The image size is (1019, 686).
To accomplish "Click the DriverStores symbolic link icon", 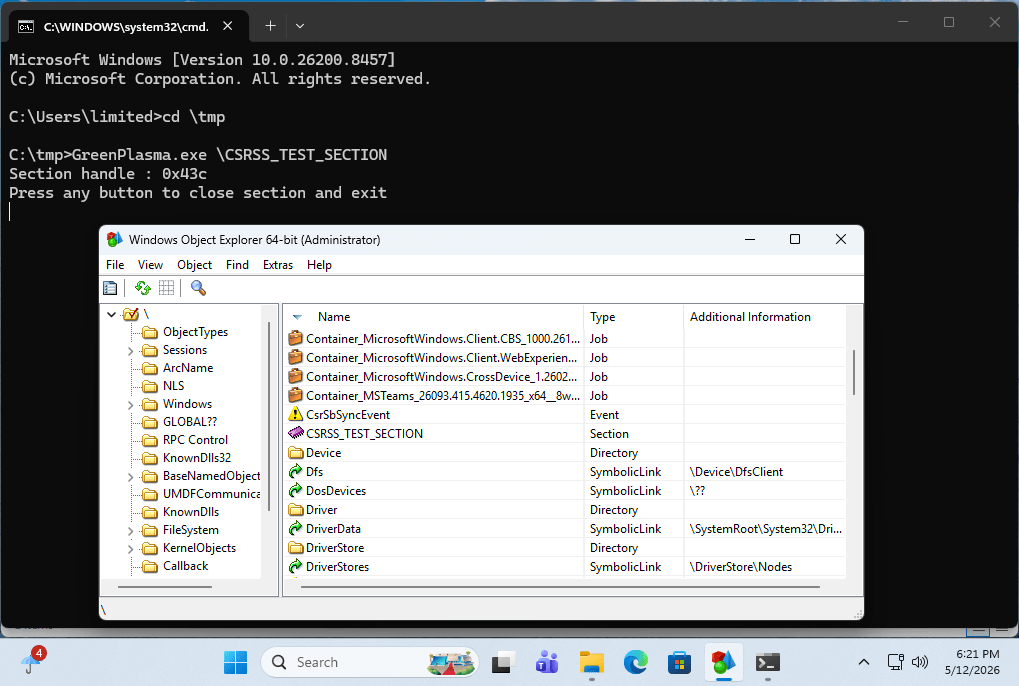I will pyautogui.click(x=296, y=566).
